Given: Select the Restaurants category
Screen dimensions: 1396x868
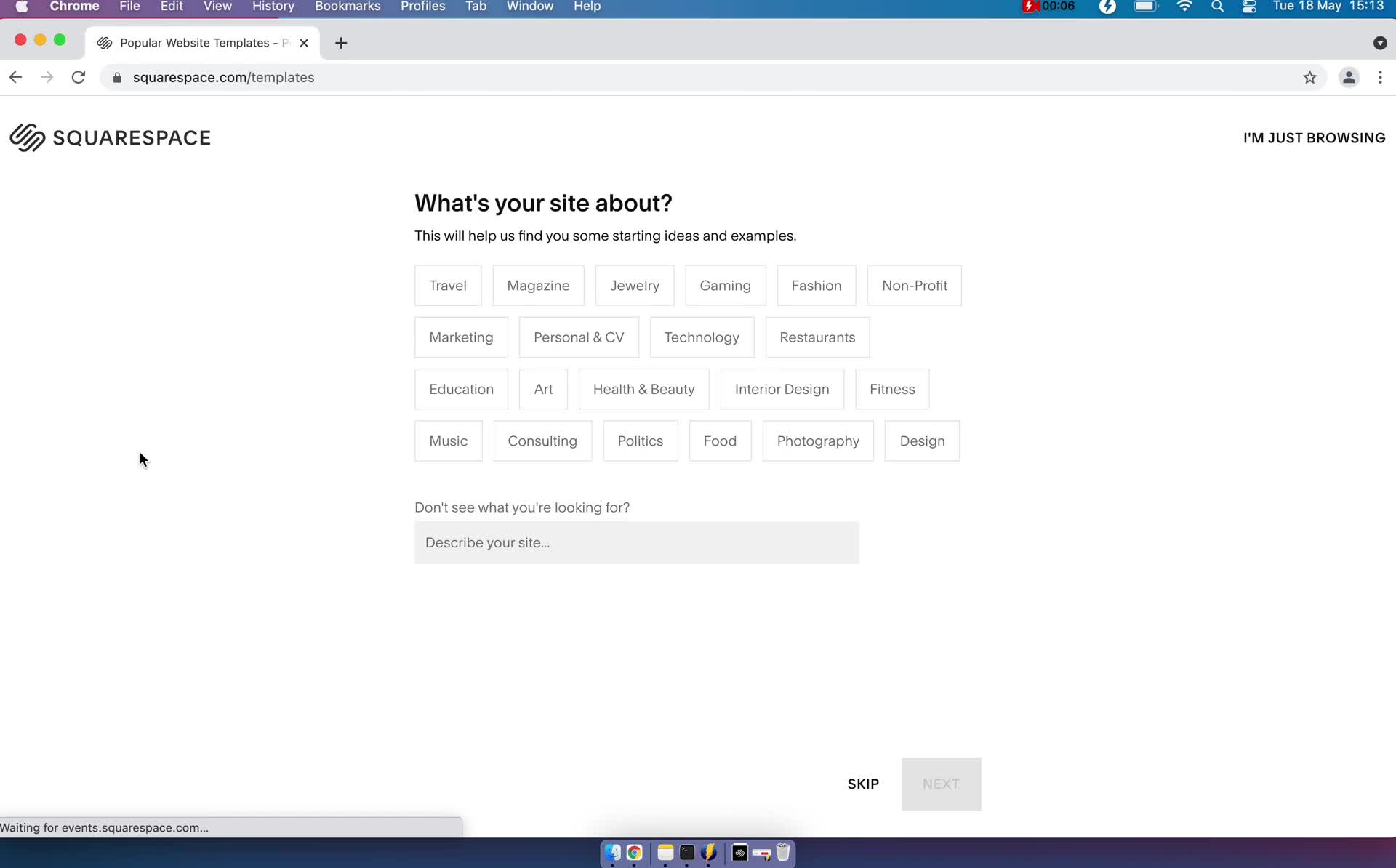Looking at the screenshot, I should click(817, 337).
